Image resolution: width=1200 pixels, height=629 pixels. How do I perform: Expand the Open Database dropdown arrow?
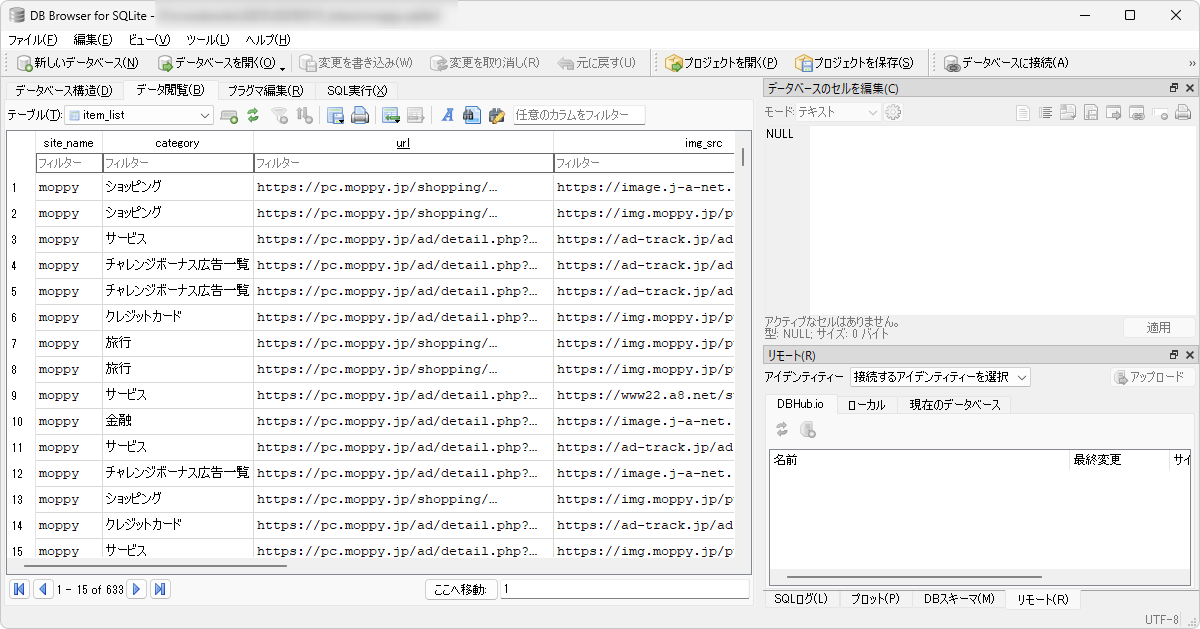(x=284, y=66)
